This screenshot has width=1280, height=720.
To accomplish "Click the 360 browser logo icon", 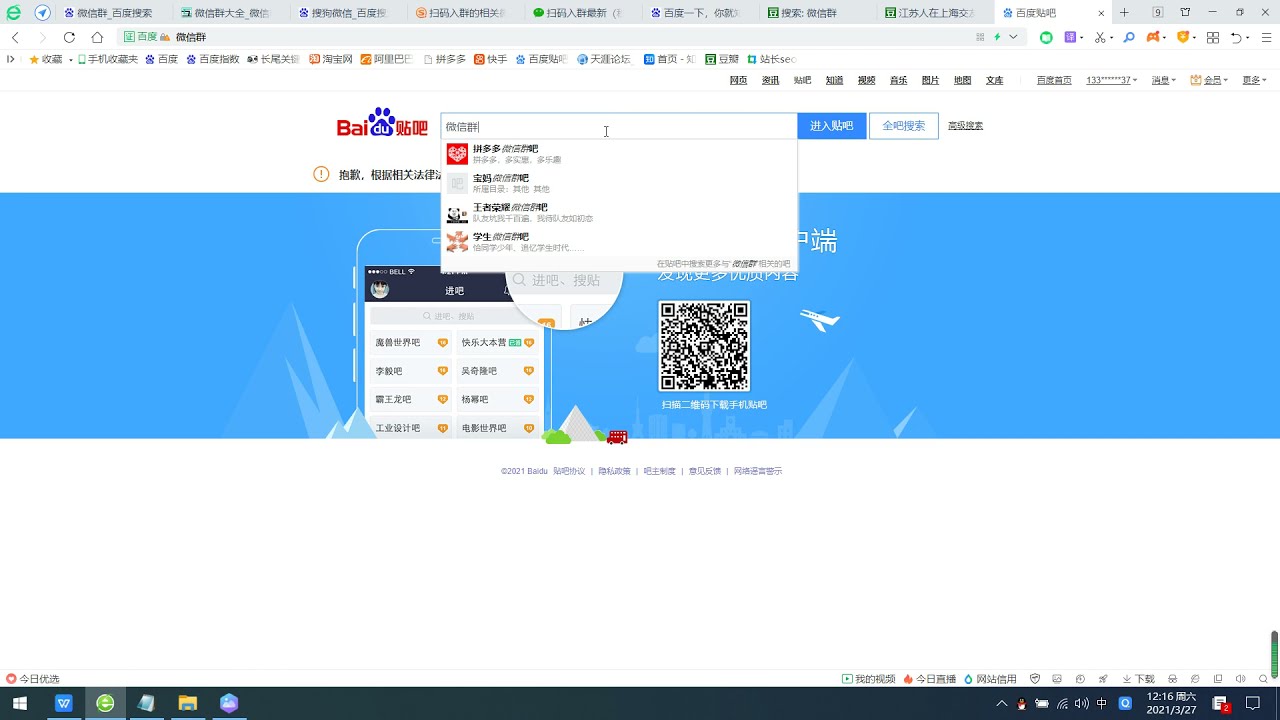I will tap(14, 13).
